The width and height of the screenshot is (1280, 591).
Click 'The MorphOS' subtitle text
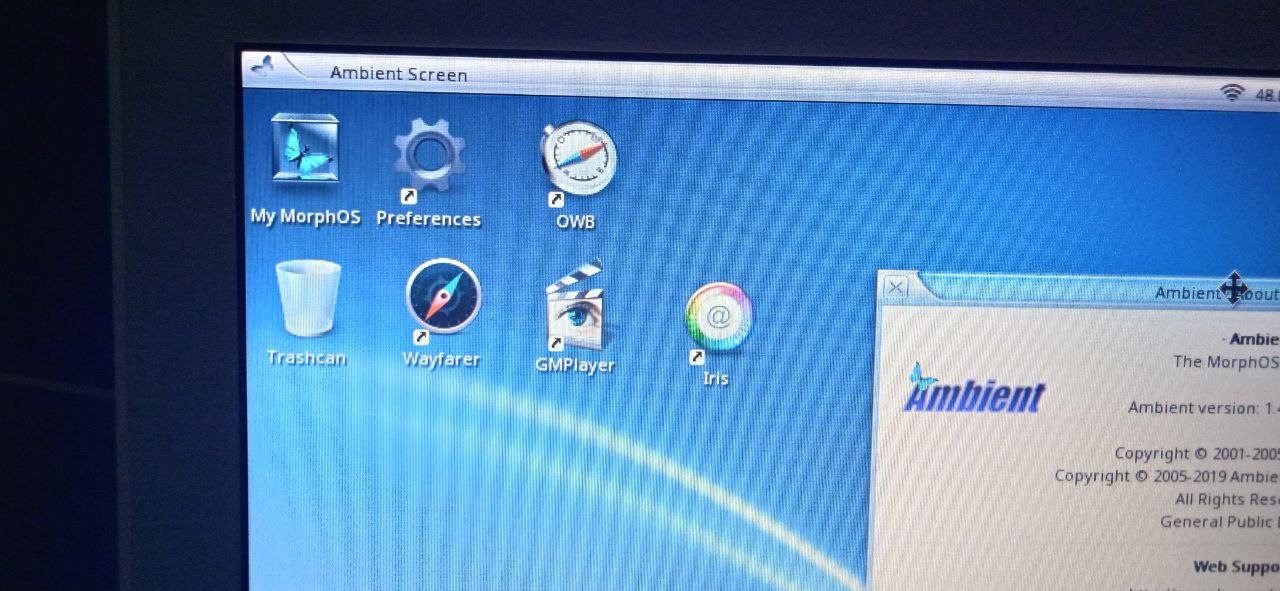point(1226,362)
